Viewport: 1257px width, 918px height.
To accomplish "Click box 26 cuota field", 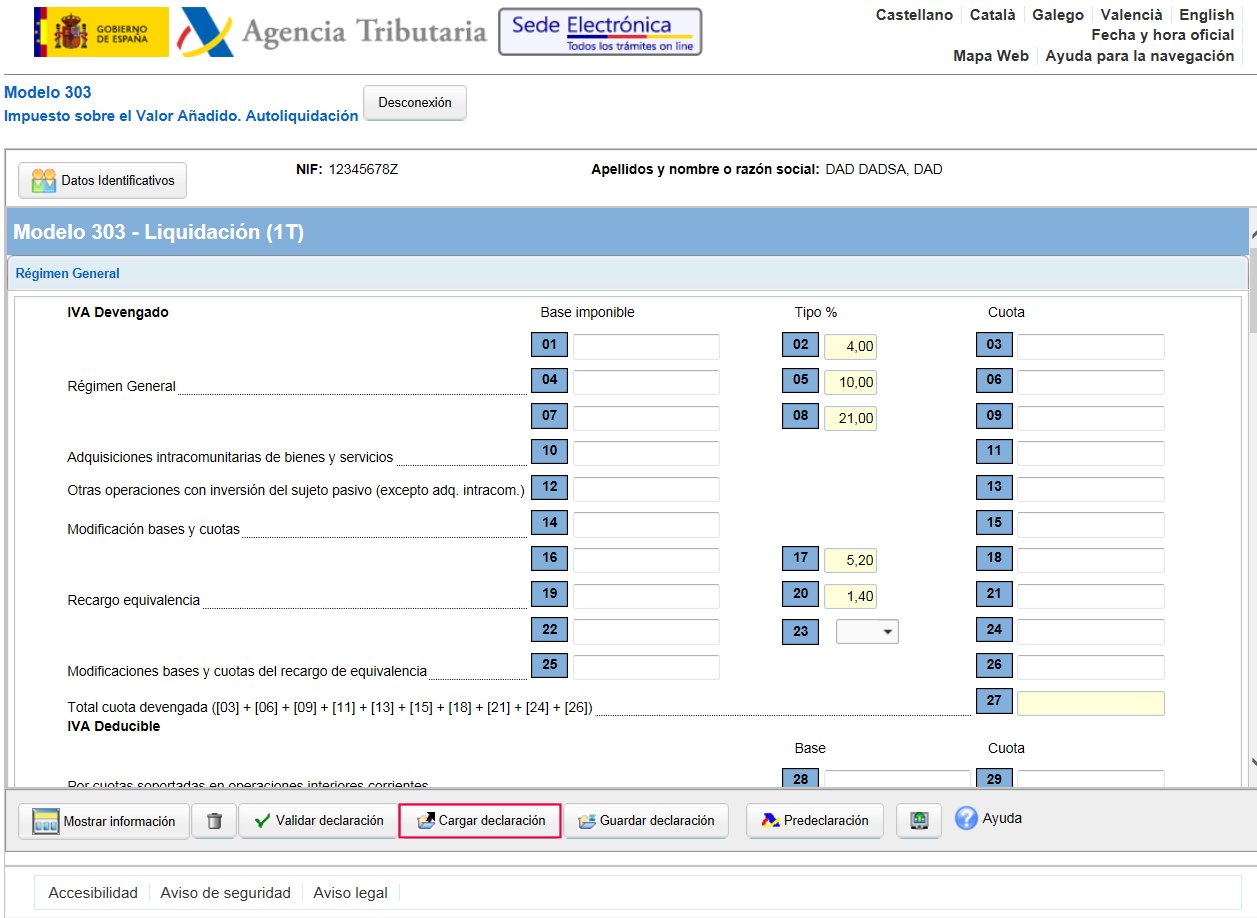I will point(1091,667).
